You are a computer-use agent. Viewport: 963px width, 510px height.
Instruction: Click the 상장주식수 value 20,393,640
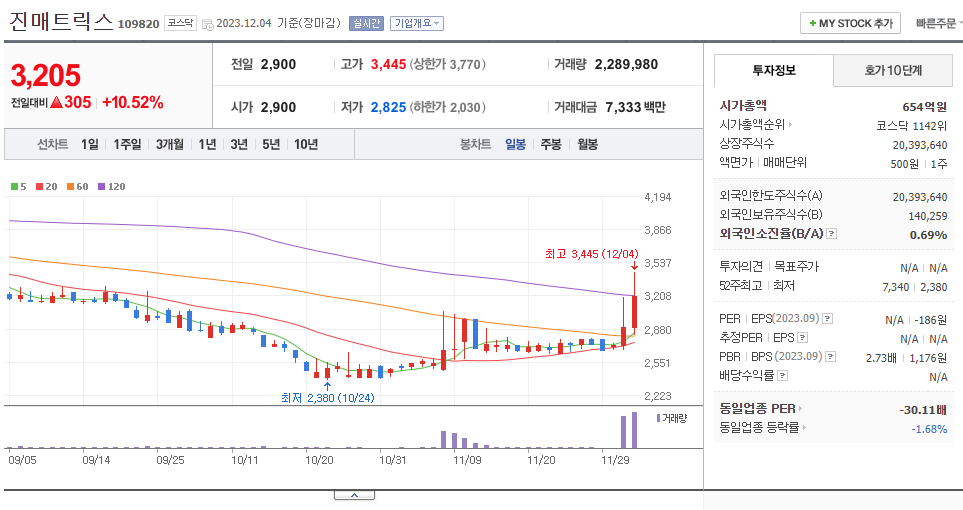pyautogui.click(x=920, y=145)
